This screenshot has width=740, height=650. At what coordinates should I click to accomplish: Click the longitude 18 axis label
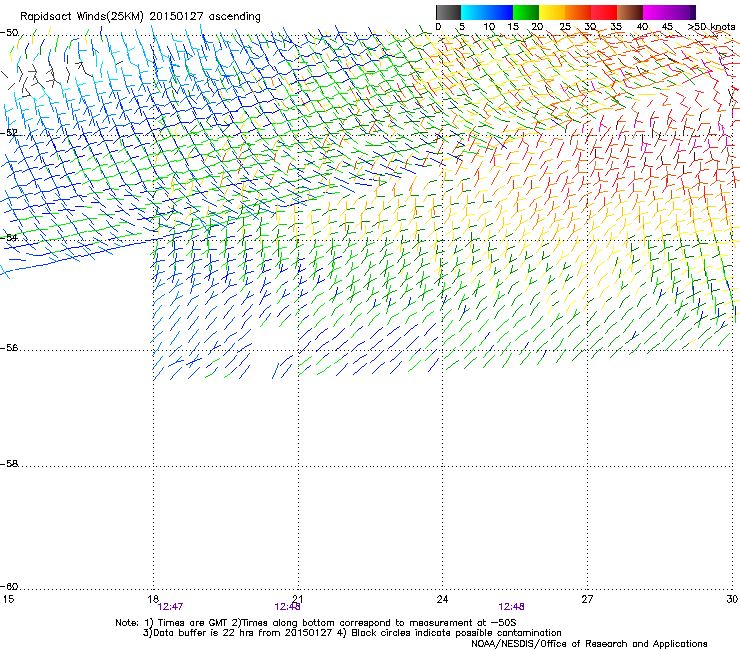(152, 599)
